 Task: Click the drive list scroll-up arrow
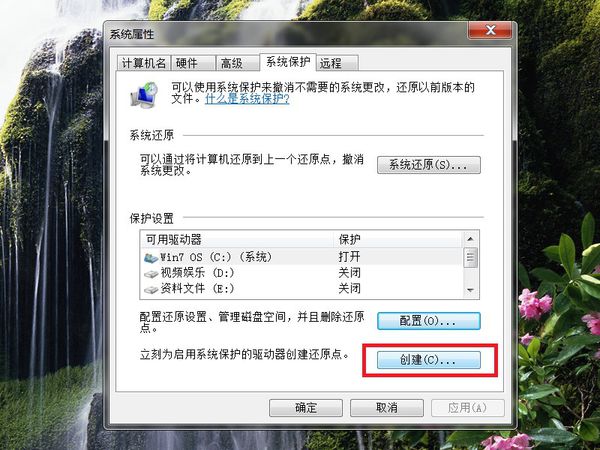point(470,239)
